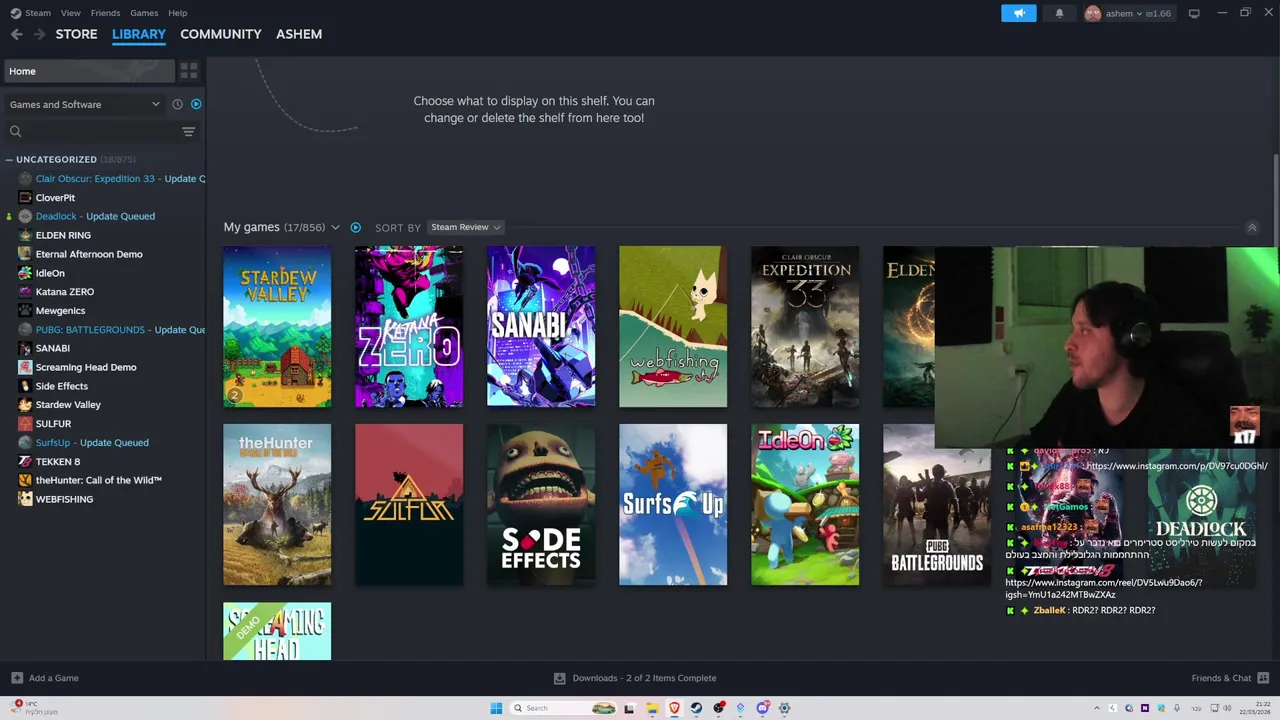The width and height of the screenshot is (1280, 720).
Task: Click into the library search field
Action: tap(100, 131)
